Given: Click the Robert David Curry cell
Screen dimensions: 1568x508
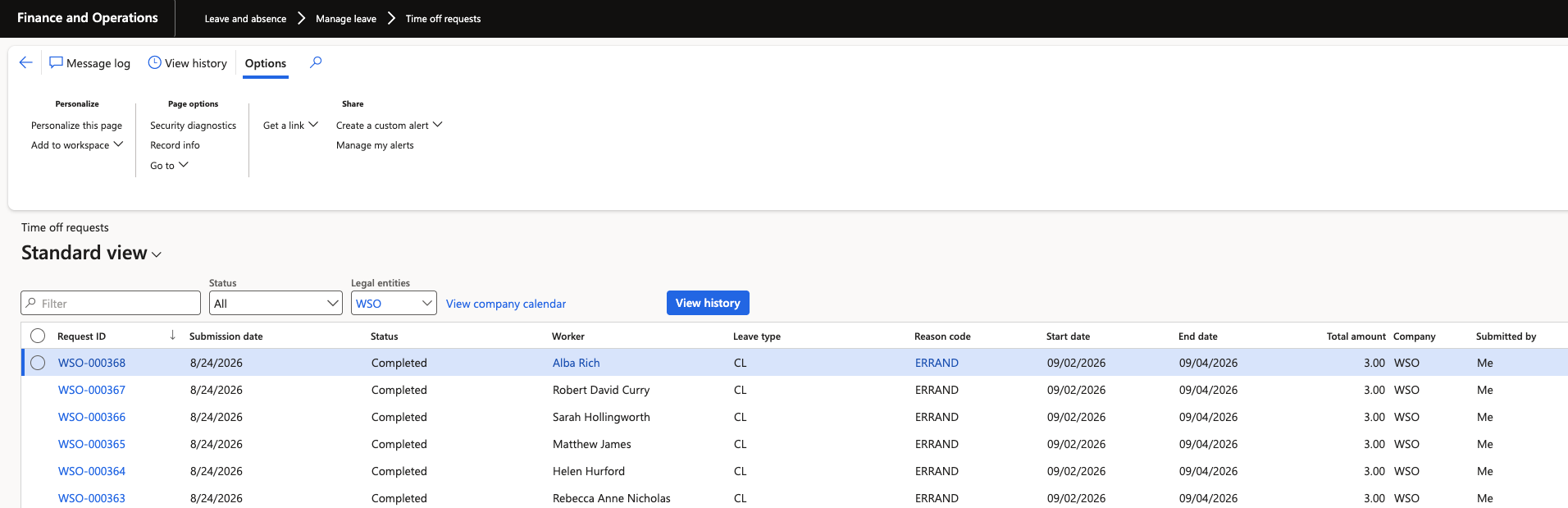Looking at the screenshot, I should point(601,390).
